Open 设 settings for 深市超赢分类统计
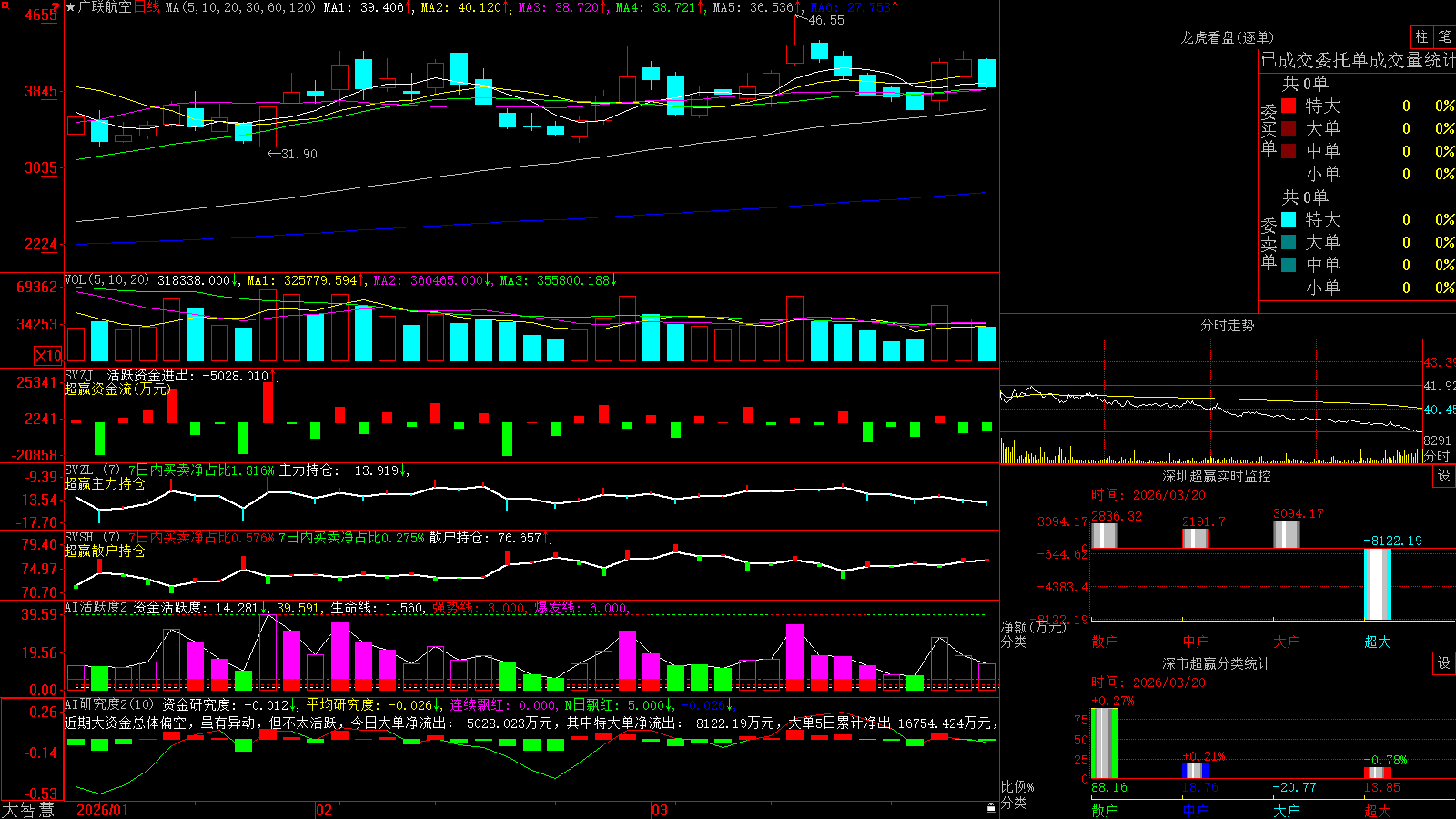This screenshot has width=1456, height=819. pos(1444,663)
